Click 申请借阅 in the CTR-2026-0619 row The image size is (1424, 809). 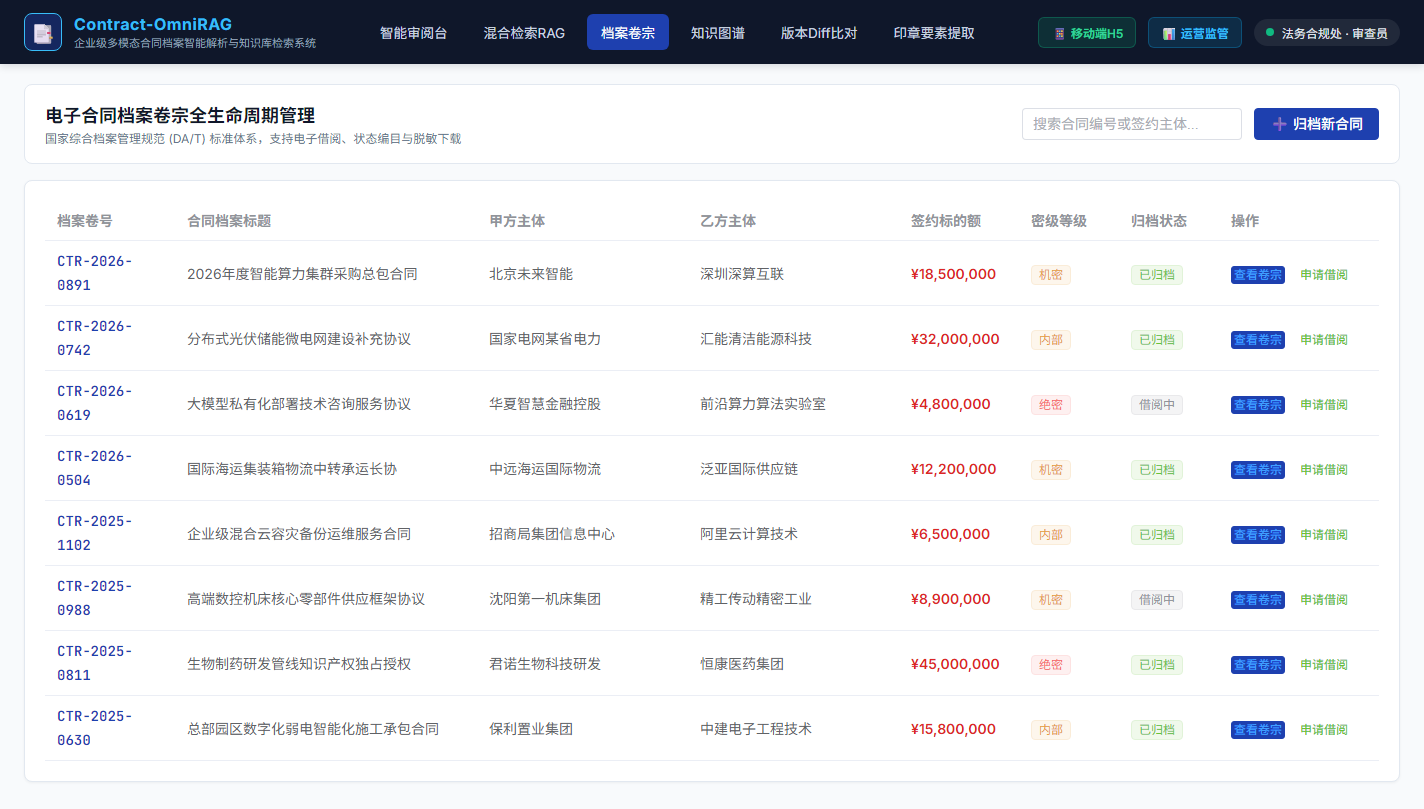pos(1324,404)
